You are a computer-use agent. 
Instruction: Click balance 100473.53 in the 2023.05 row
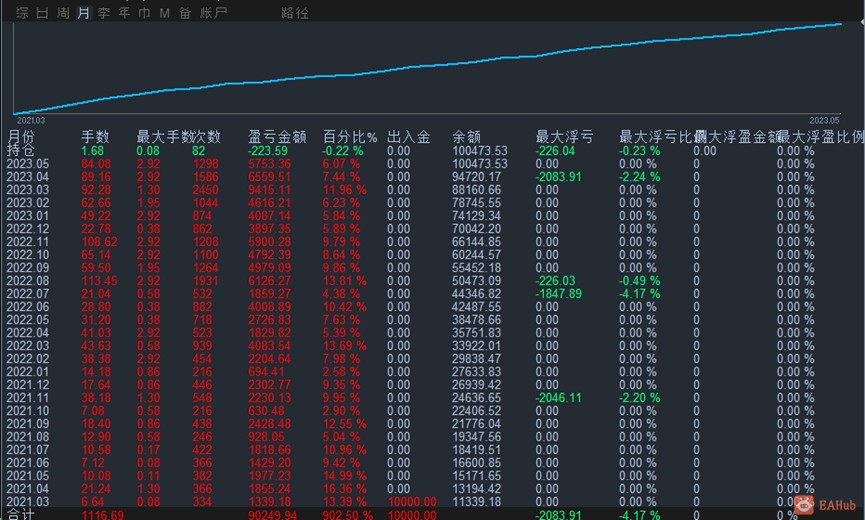pos(479,164)
